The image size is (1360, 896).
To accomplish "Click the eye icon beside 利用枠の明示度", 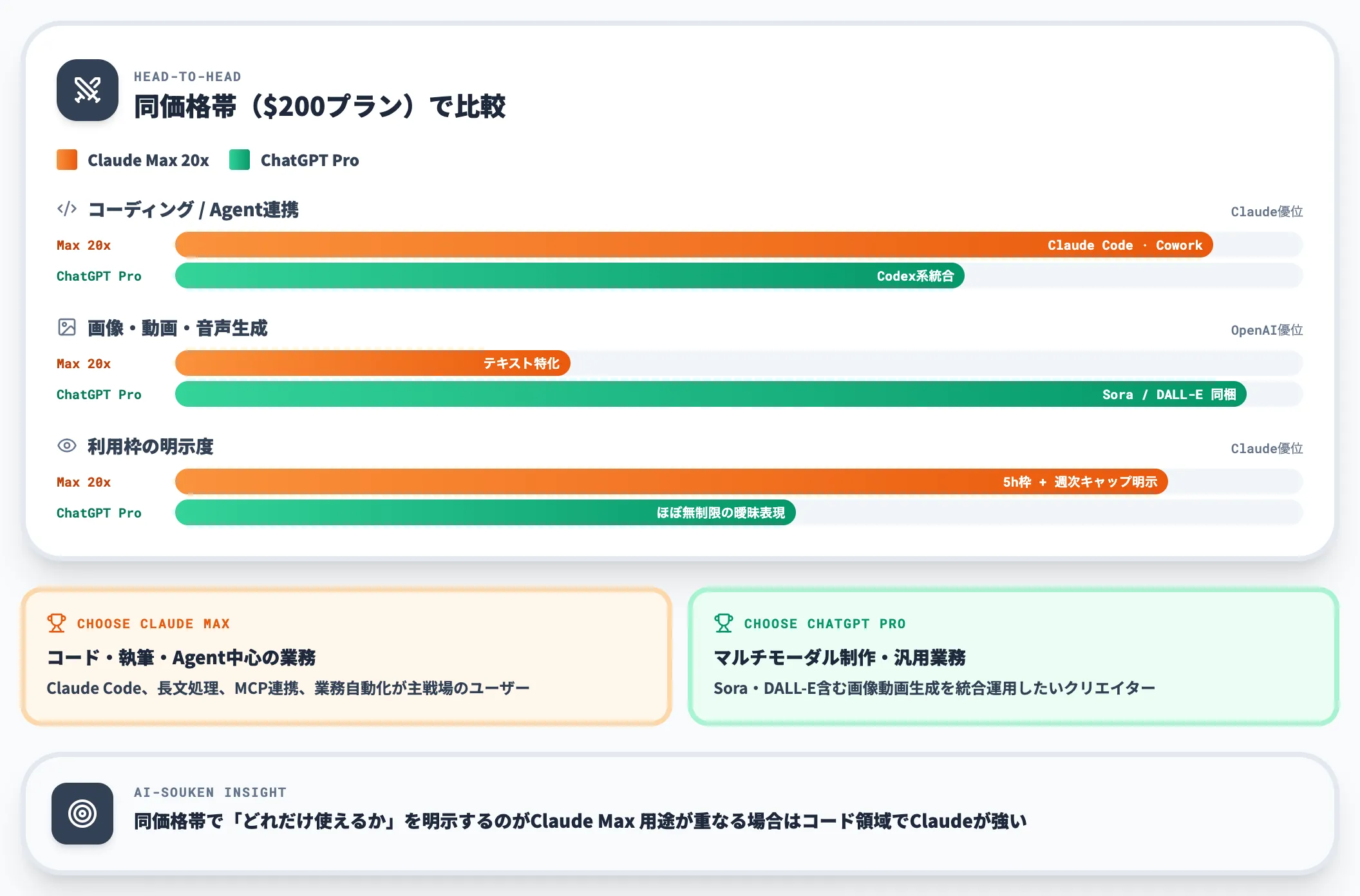I will tap(67, 445).
